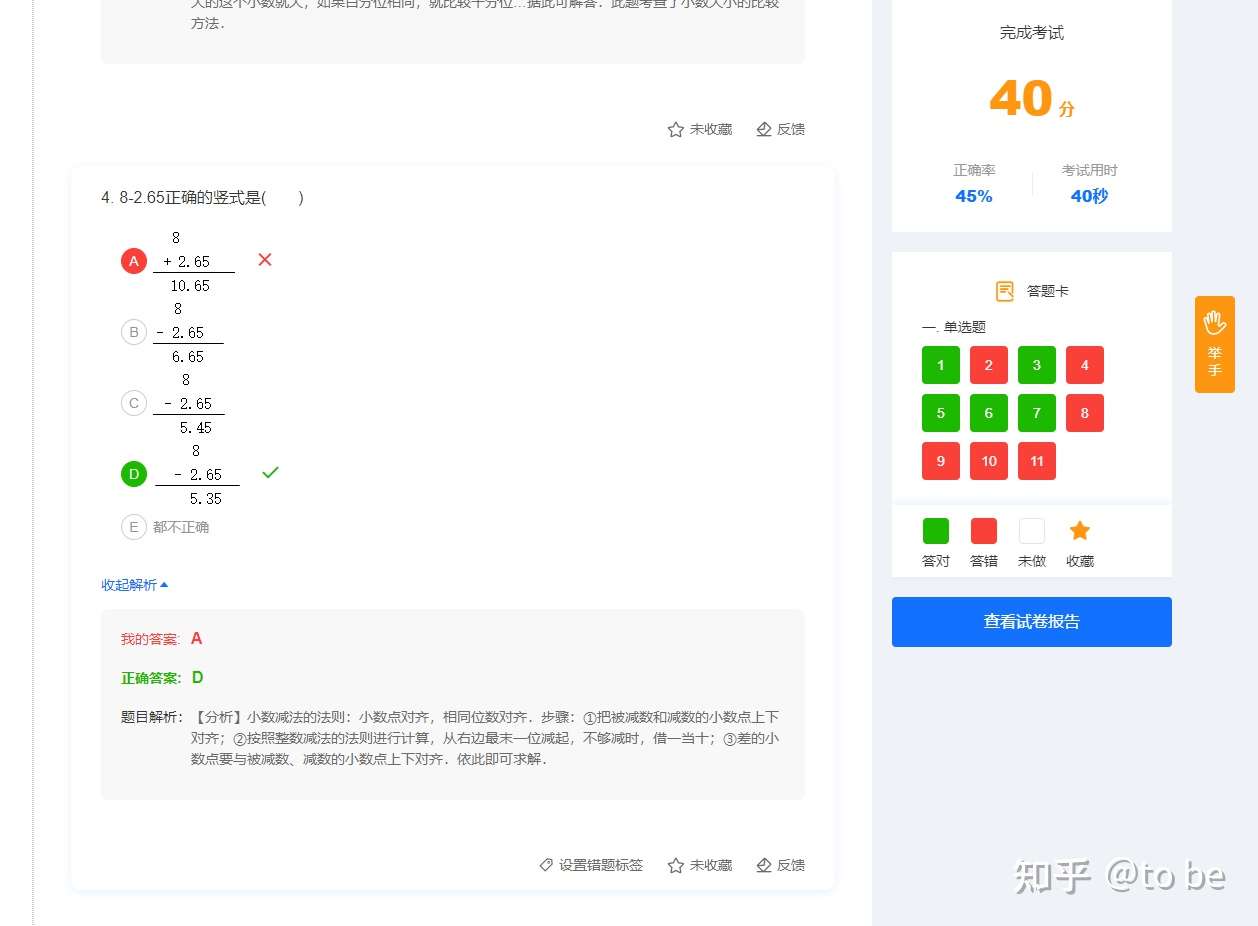Click the green checkmark beside option D
Screen dimensions: 1258x926
[270, 472]
